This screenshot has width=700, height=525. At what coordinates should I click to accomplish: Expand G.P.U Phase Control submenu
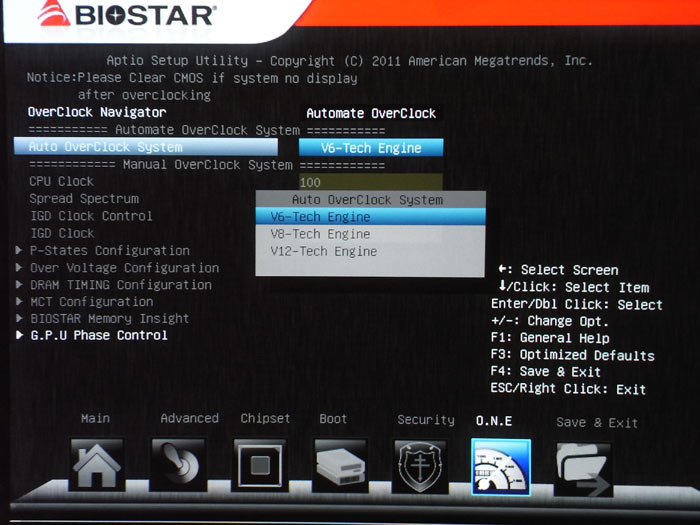[99, 335]
